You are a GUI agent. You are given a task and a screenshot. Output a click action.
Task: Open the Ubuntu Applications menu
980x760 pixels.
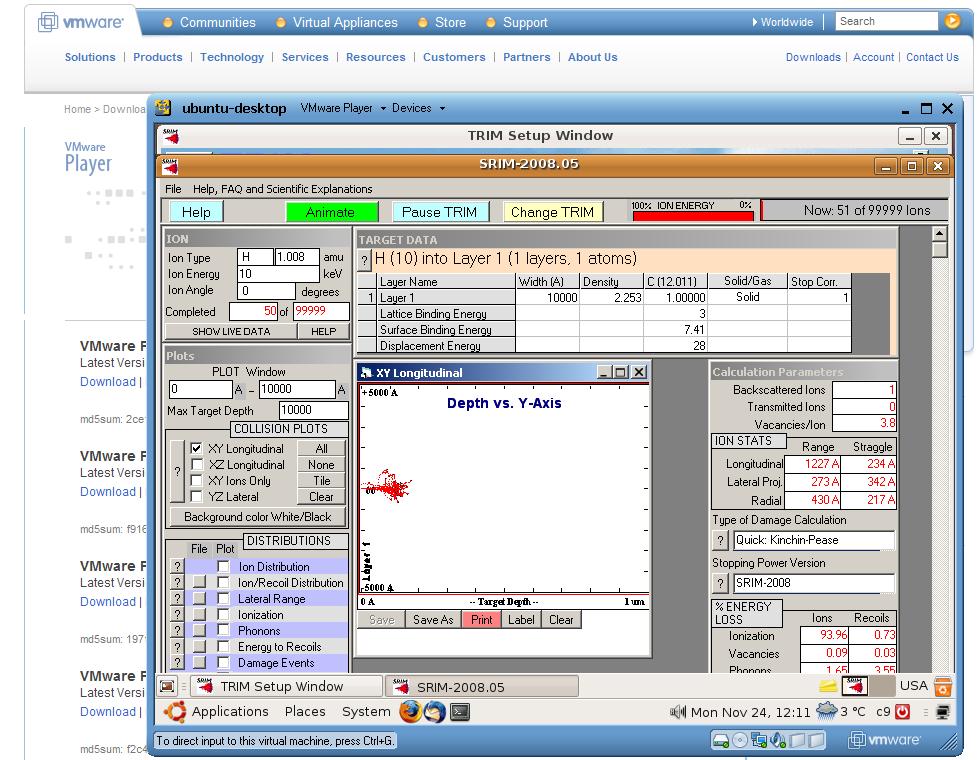pyautogui.click(x=230, y=711)
